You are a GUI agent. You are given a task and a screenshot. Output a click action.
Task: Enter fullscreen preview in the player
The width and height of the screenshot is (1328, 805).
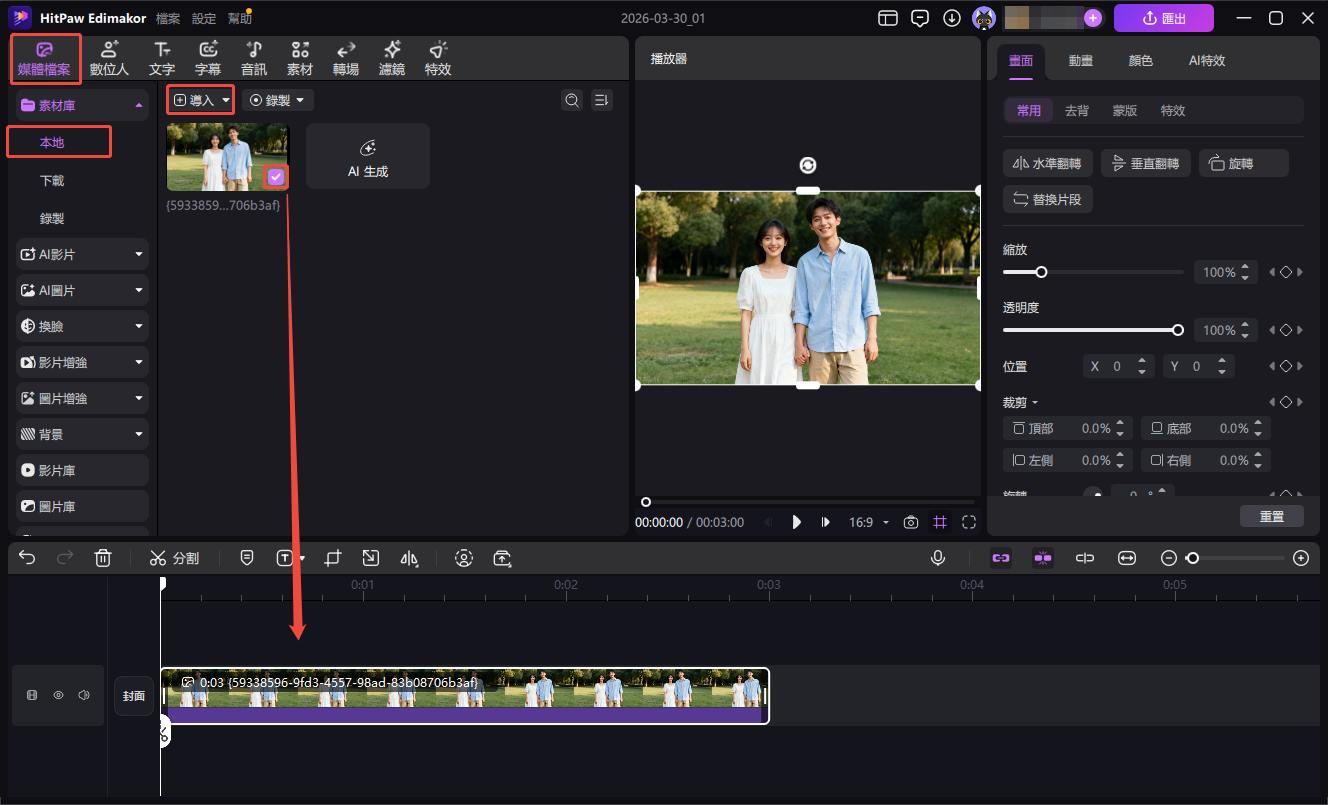point(969,522)
